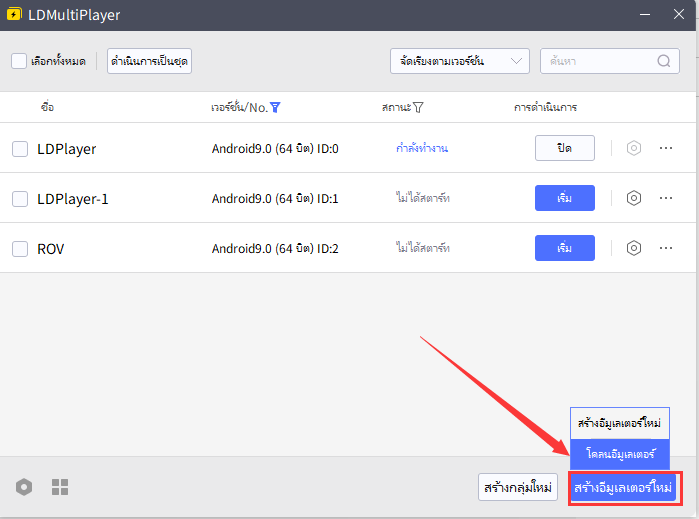
Task: Close the running LDPlayer instance
Action: pyautogui.click(x=565, y=148)
